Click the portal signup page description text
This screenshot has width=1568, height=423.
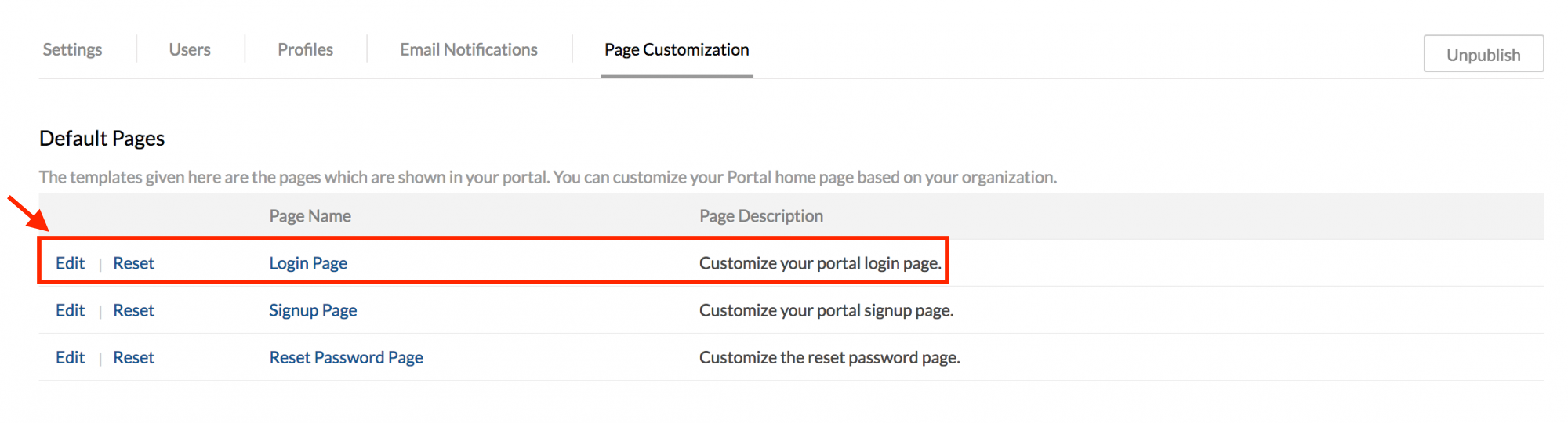pos(826,310)
